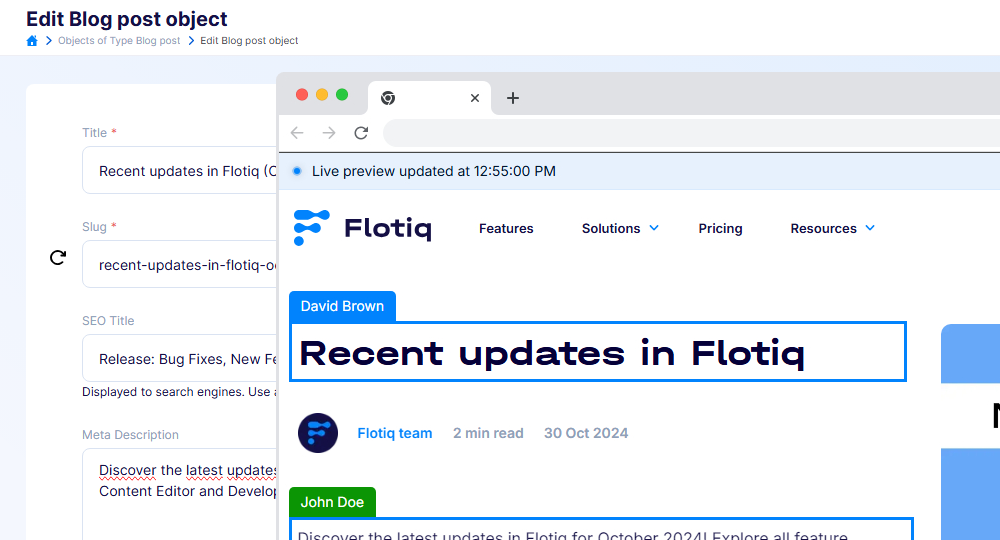
Task: Go to dashboard via home icon in breadcrumb
Action: tap(32, 41)
